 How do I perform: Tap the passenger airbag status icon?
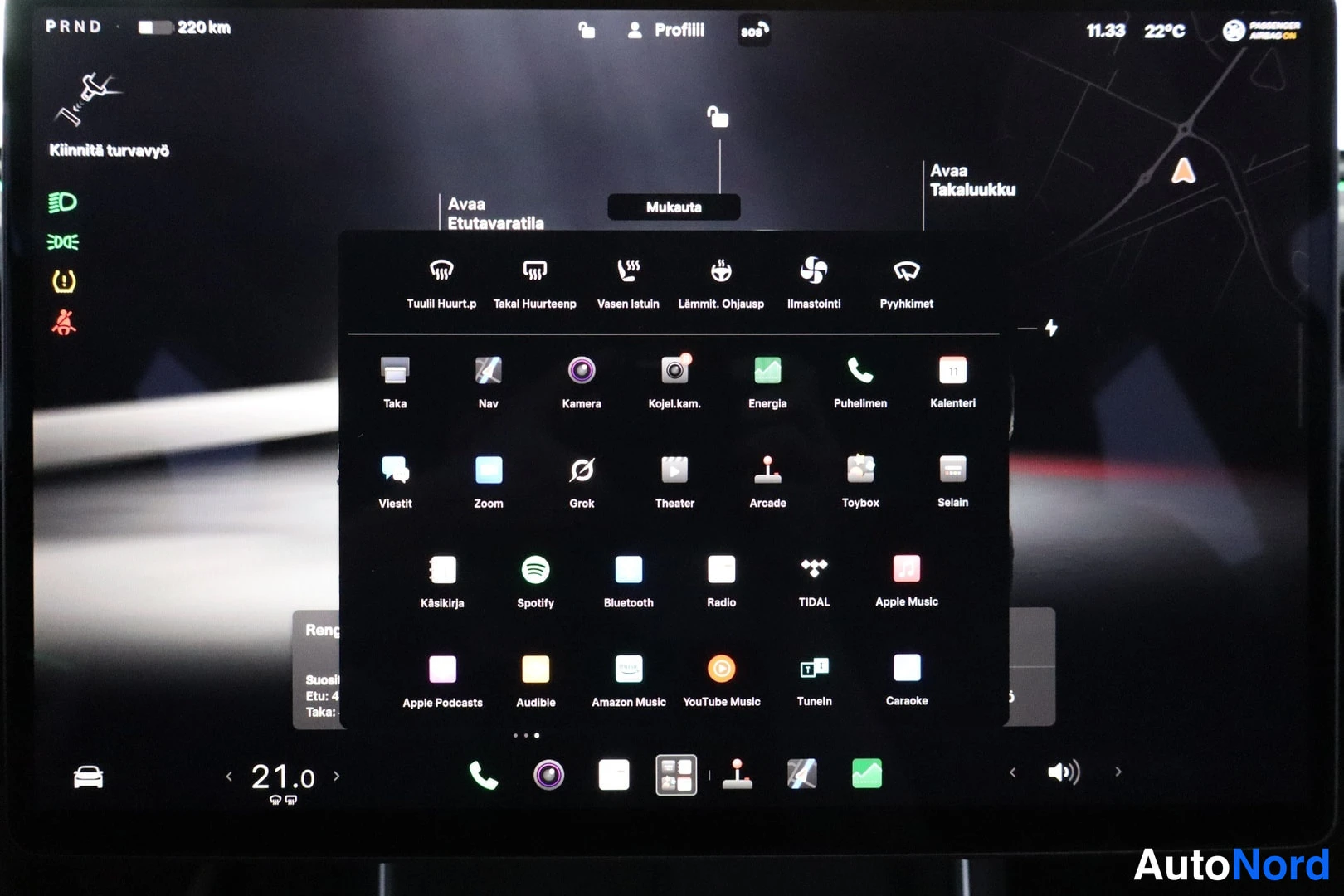click(x=1262, y=31)
